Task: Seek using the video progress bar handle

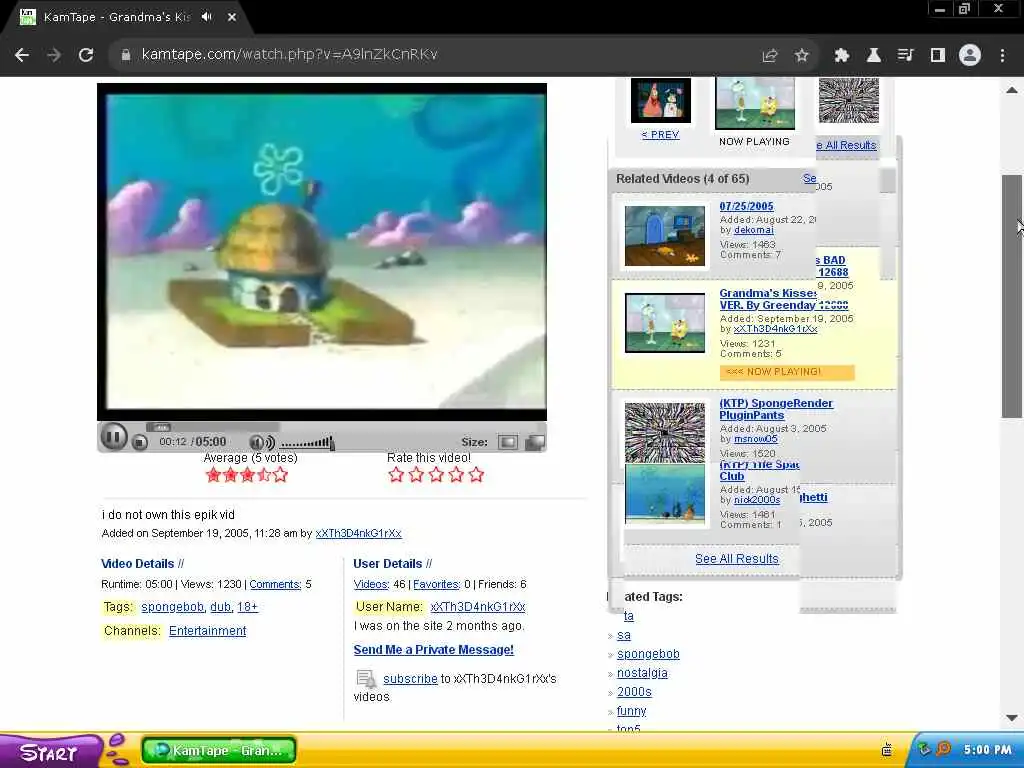Action: (x=158, y=427)
